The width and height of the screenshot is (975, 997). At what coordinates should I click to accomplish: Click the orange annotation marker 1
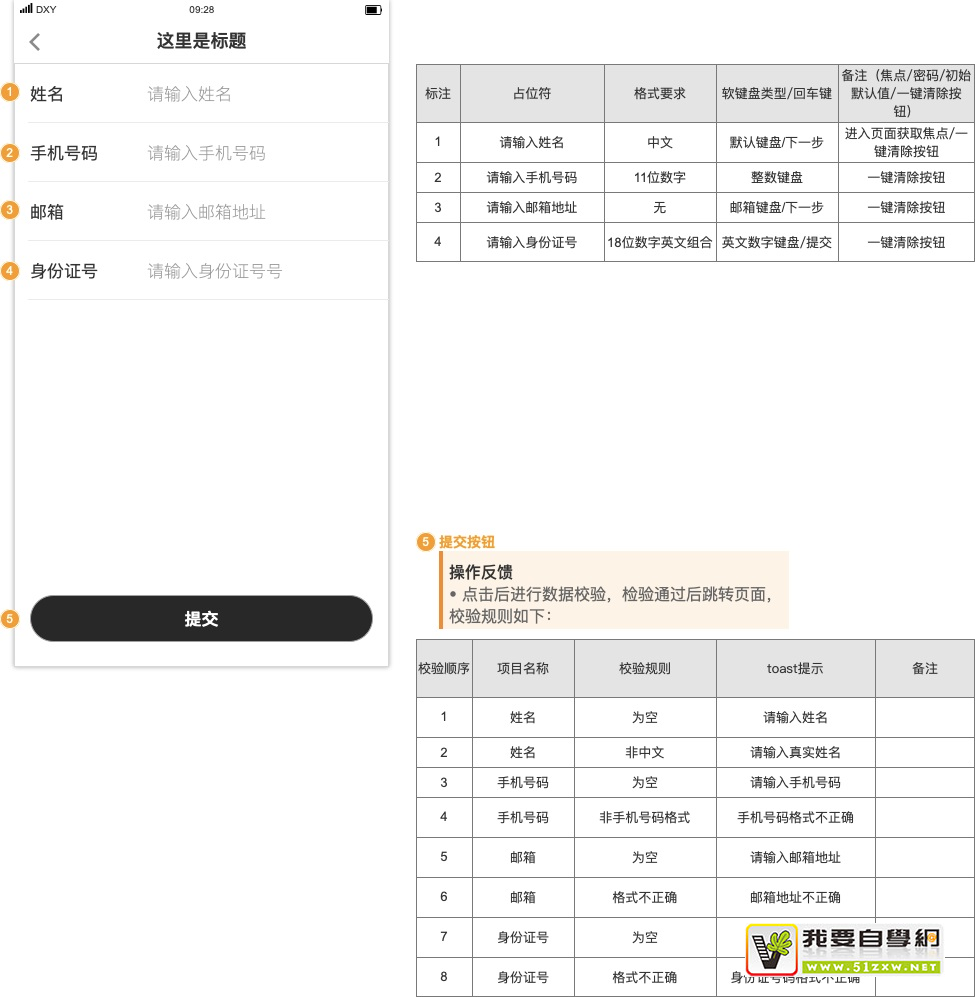[x=10, y=93]
